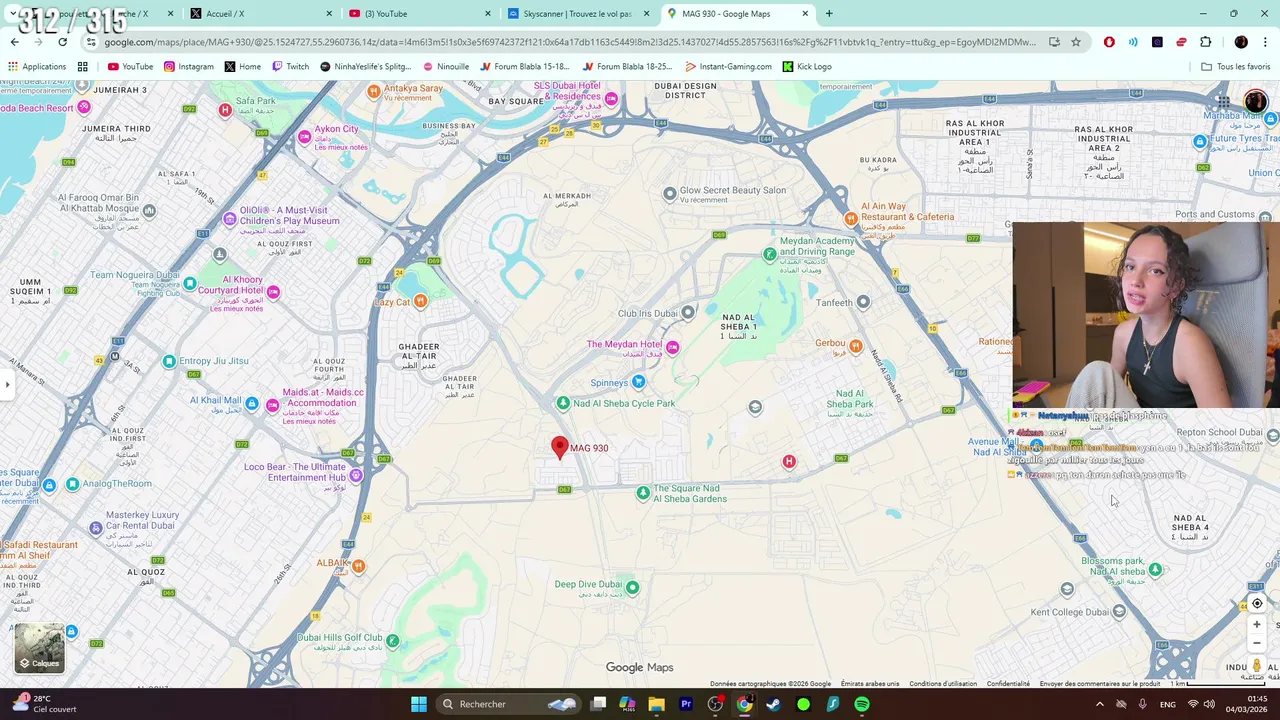The width and height of the screenshot is (1280, 720).
Task: Click Envoyer des commentaires sur le produit
Action: click(x=1099, y=684)
